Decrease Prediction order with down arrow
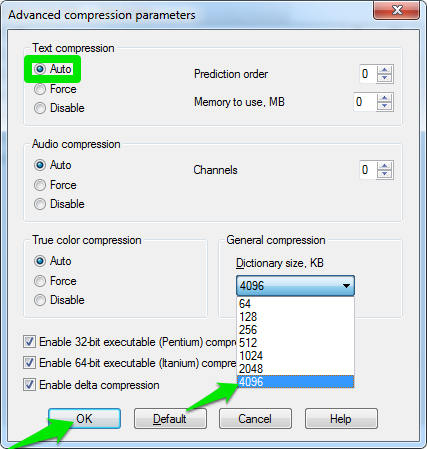This screenshot has height=449, width=427. [385, 78]
